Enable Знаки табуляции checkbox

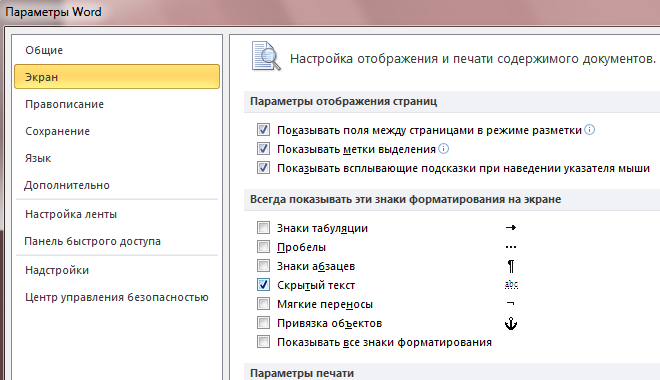[x=263, y=228]
